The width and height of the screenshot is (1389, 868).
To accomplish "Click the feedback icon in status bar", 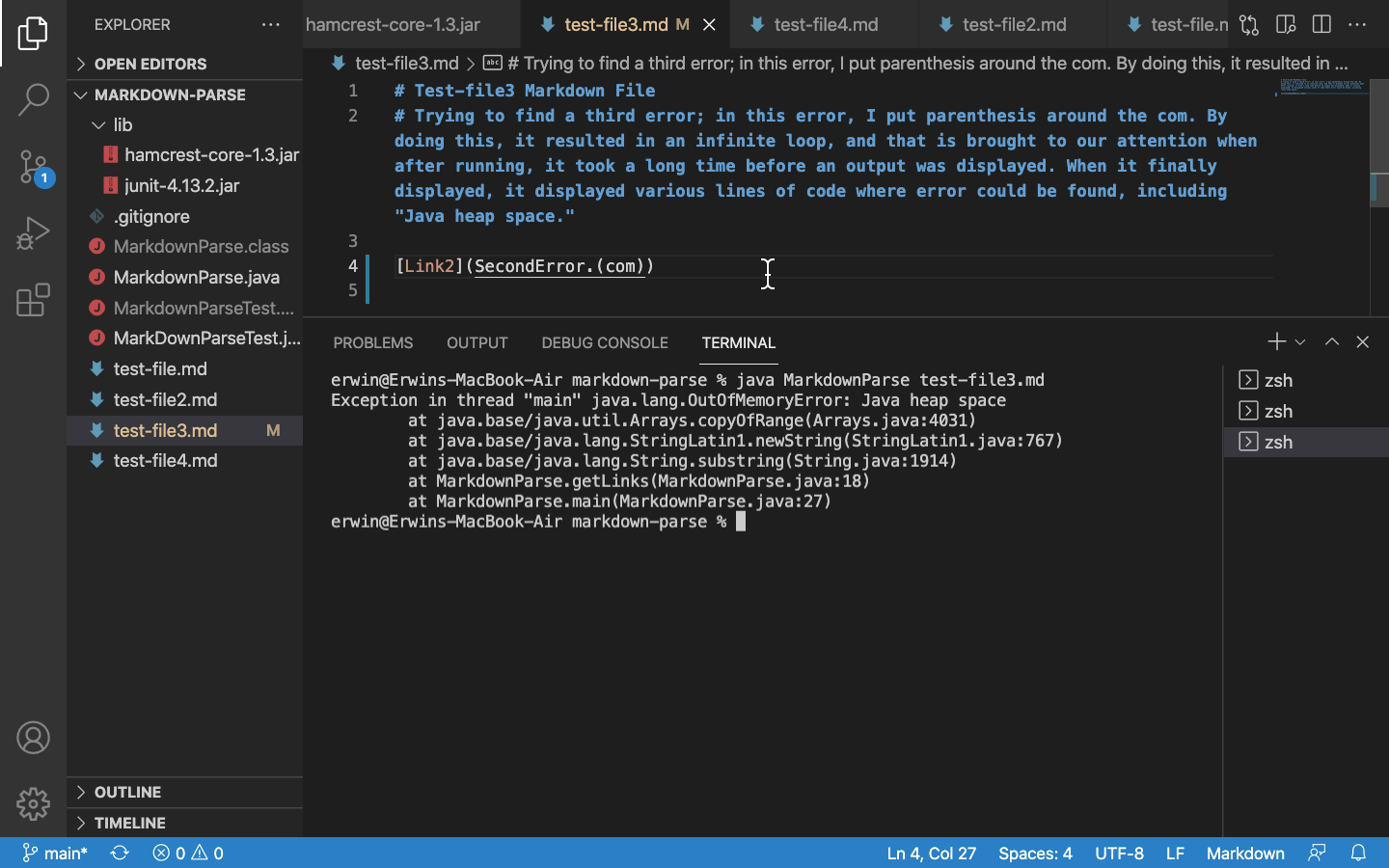I will point(1317,853).
